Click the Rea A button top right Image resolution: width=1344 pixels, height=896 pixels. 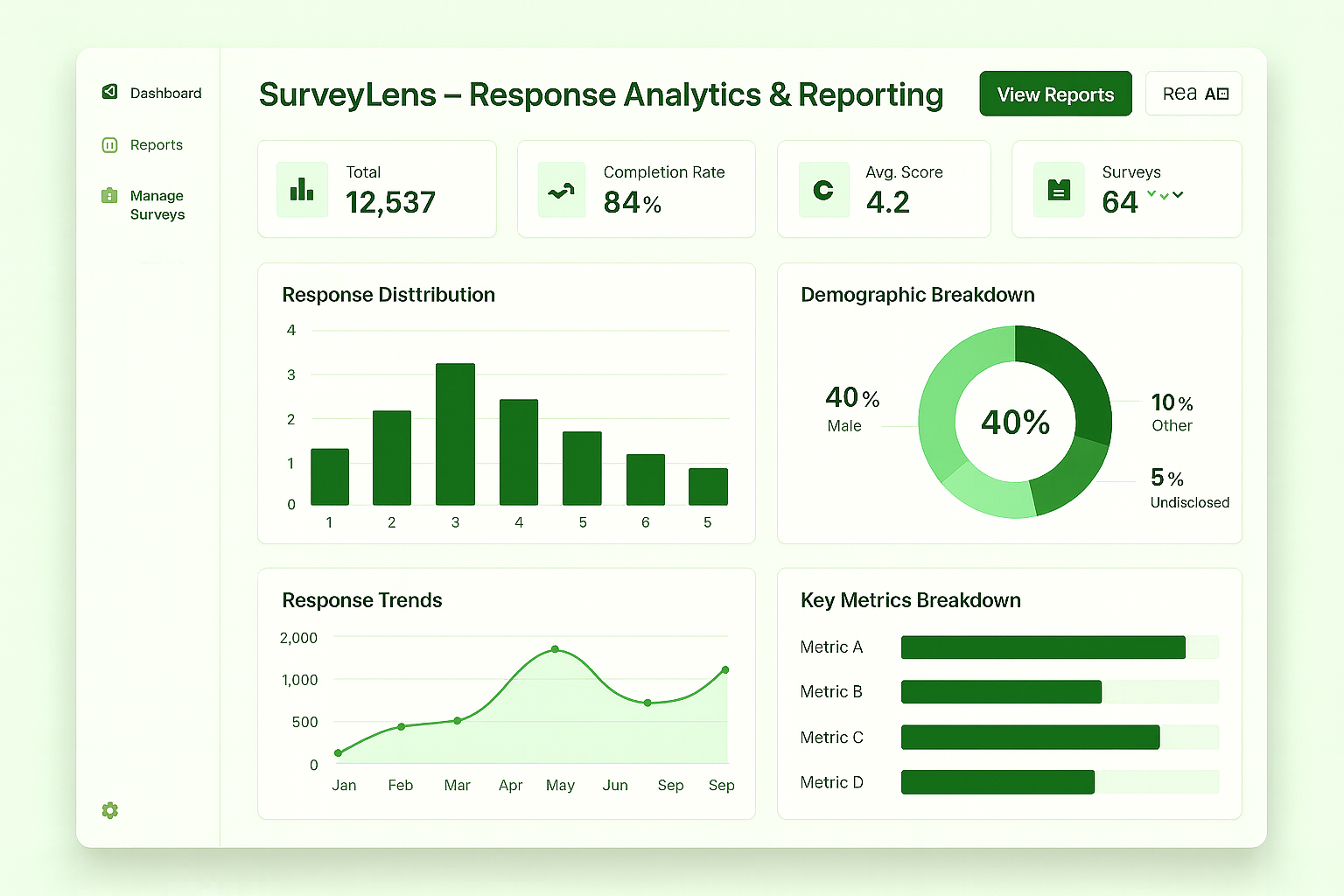pyautogui.click(x=1193, y=93)
